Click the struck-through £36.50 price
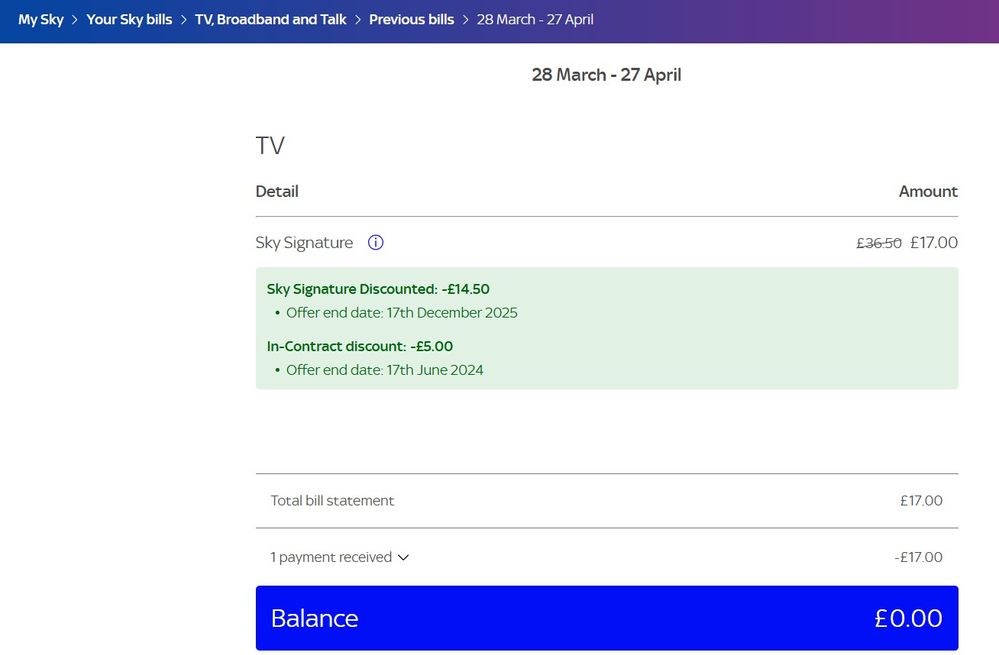 pyautogui.click(x=879, y=243)
